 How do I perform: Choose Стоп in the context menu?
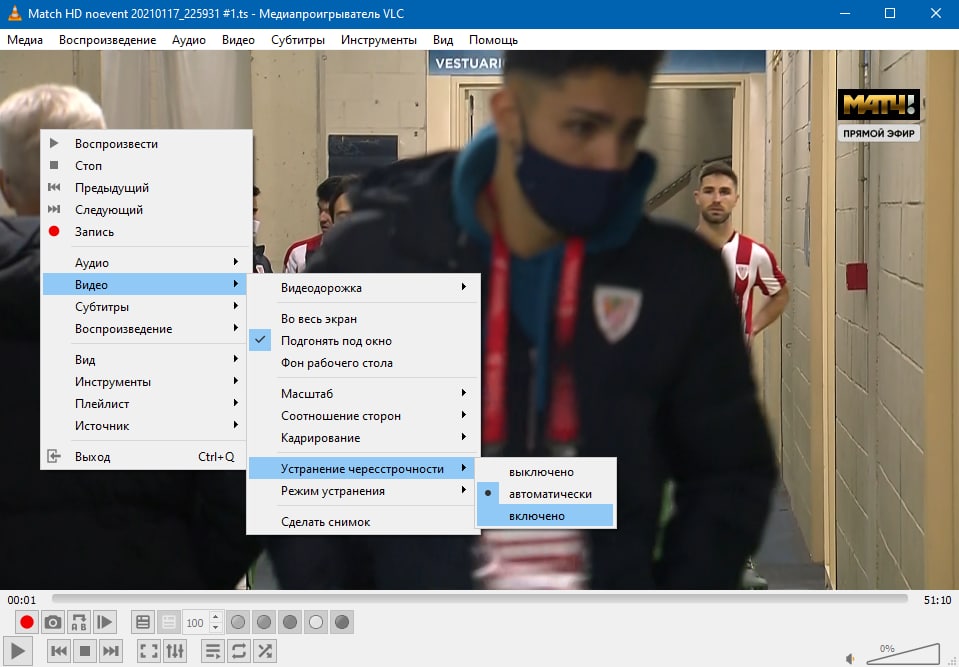[x=146, y=166]
